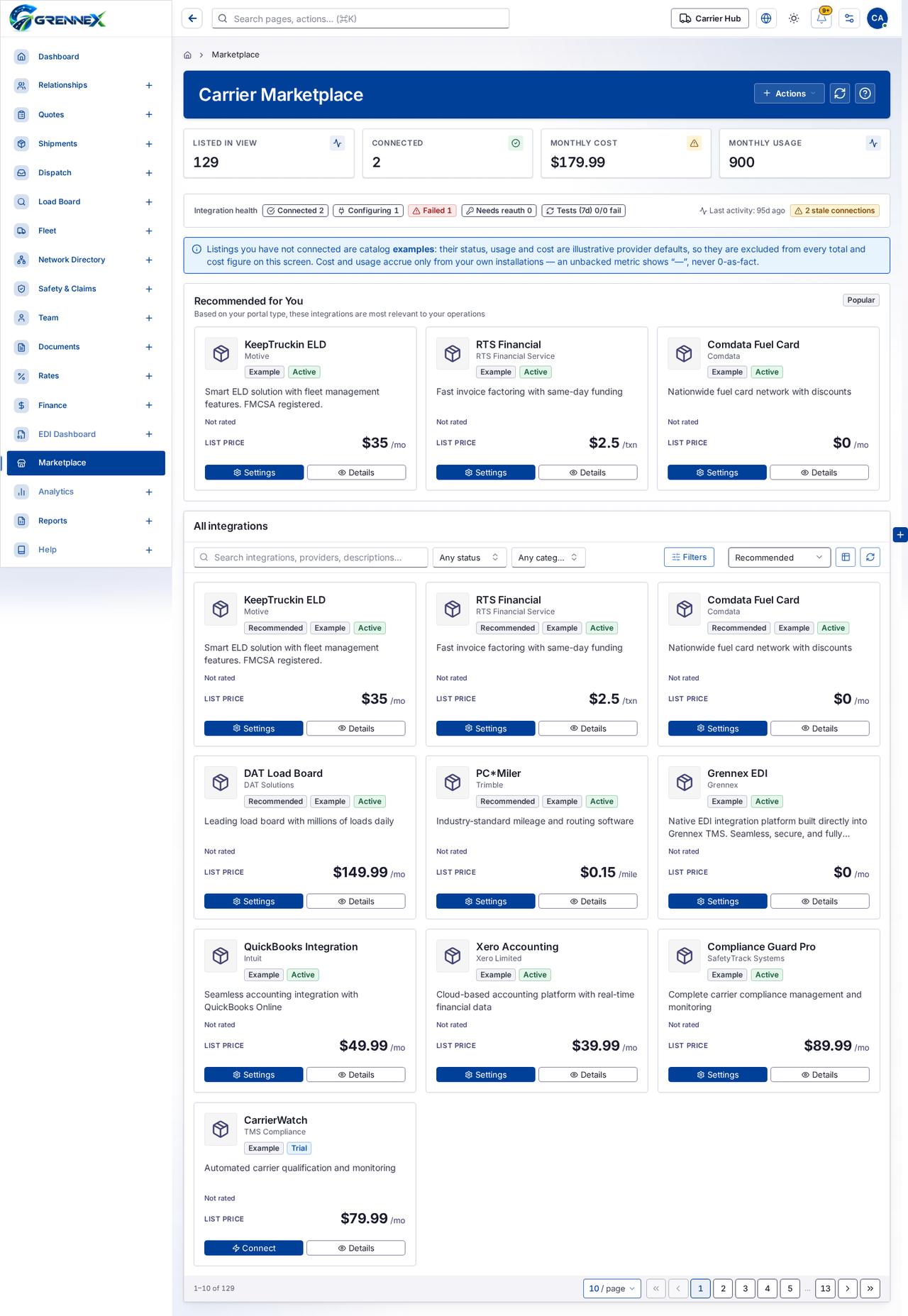Open the floating blue plus tab
908x1316 pixels.
click(x=900, y=535)
